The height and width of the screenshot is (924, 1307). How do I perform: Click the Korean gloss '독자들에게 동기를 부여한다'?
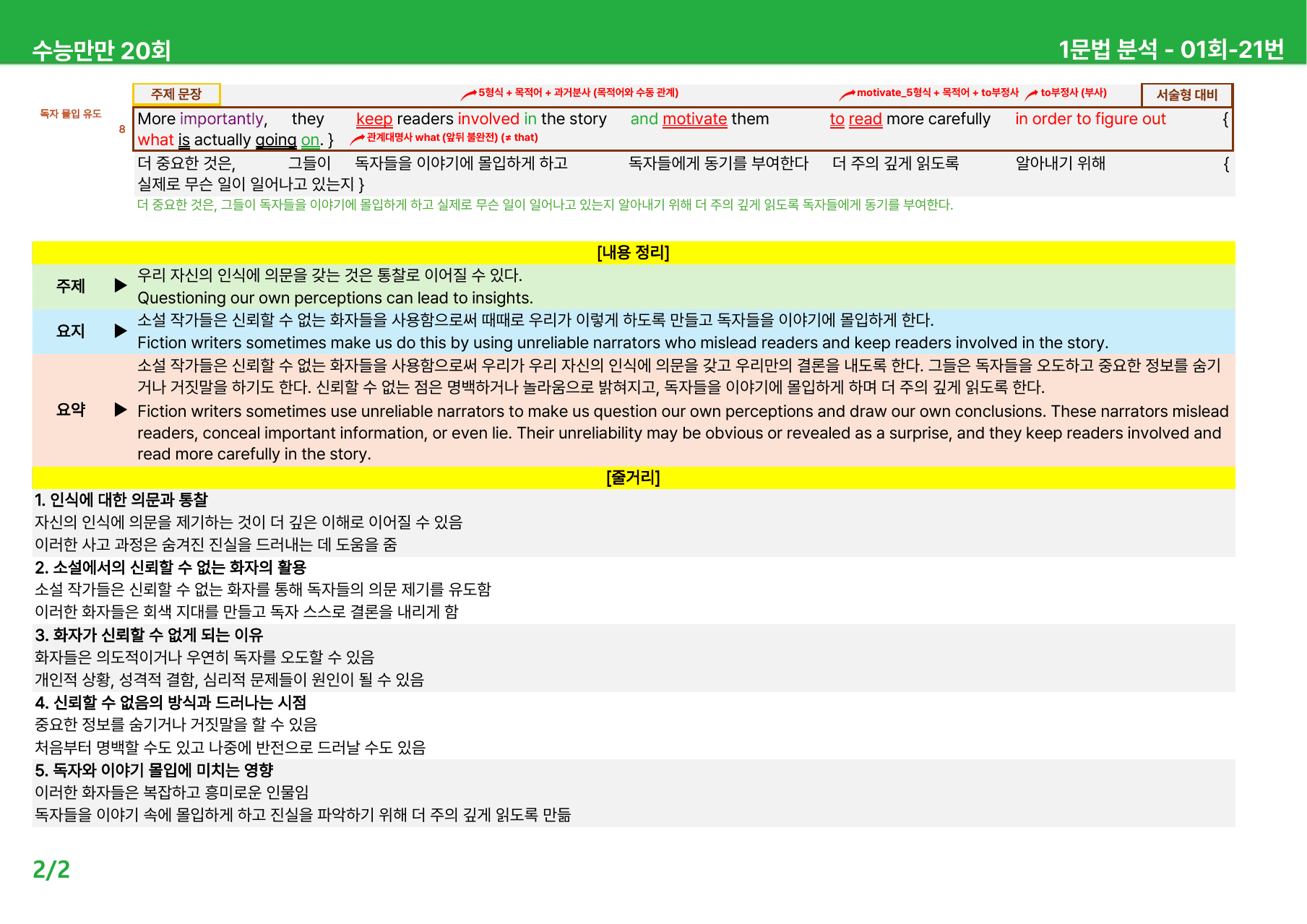coord(718,163)
